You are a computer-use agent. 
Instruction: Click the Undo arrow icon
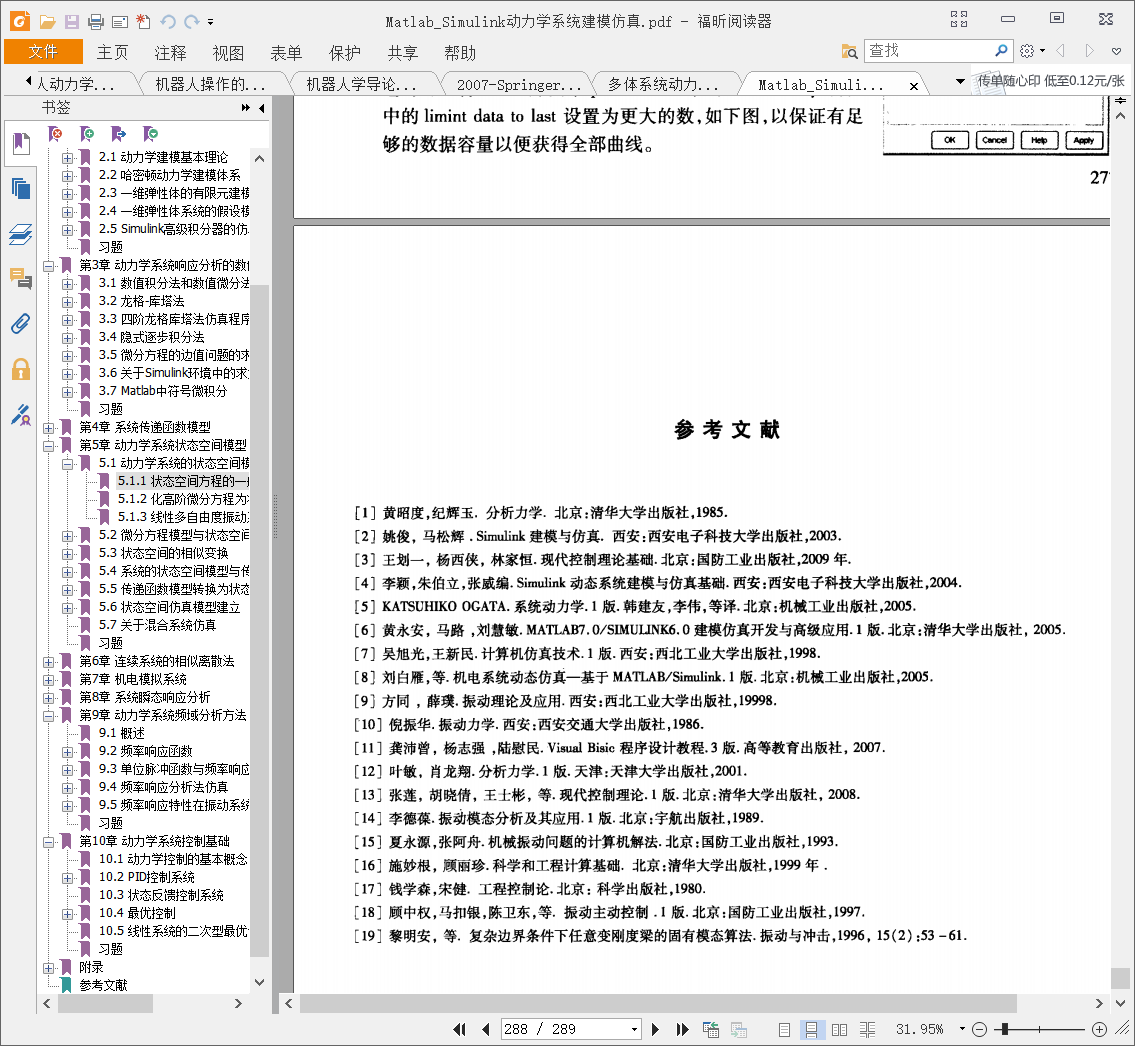coord(168,22)
